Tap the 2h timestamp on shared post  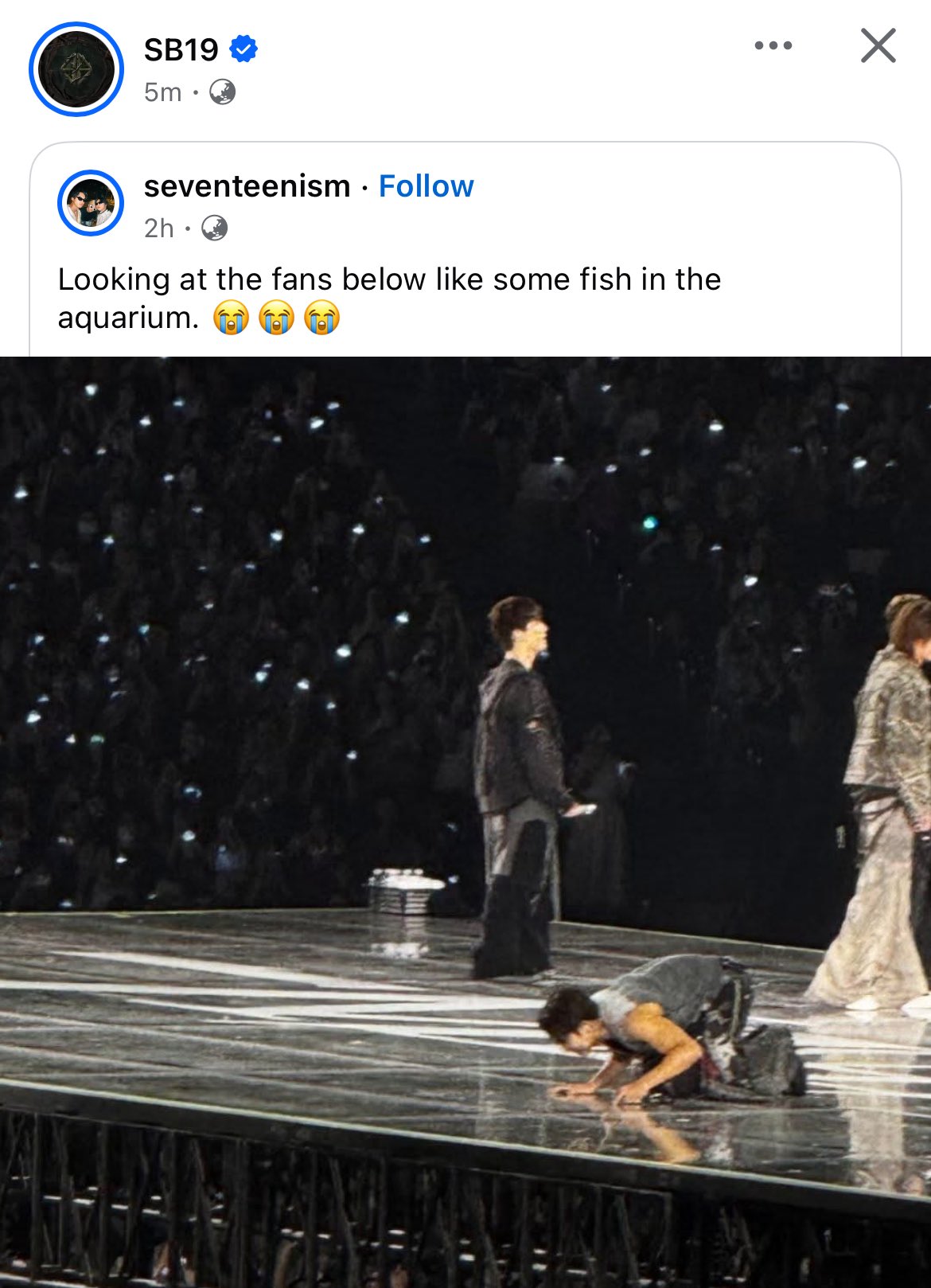coord(158,228)
